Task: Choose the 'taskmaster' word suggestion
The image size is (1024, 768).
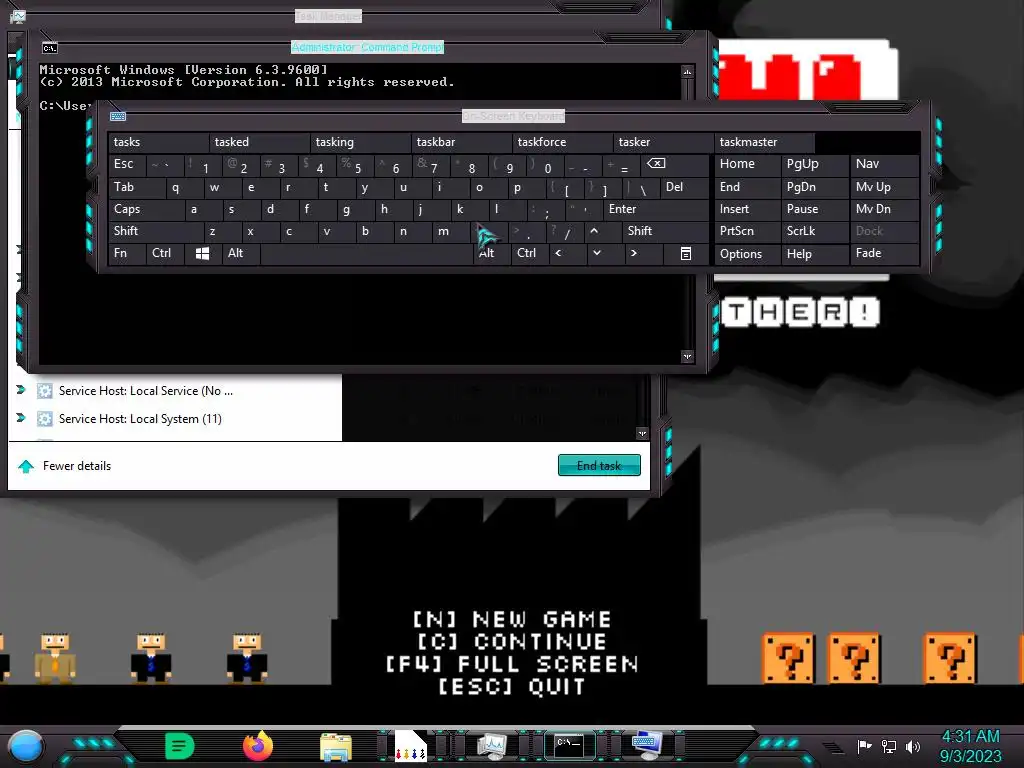Action: (x=765, y=142)
